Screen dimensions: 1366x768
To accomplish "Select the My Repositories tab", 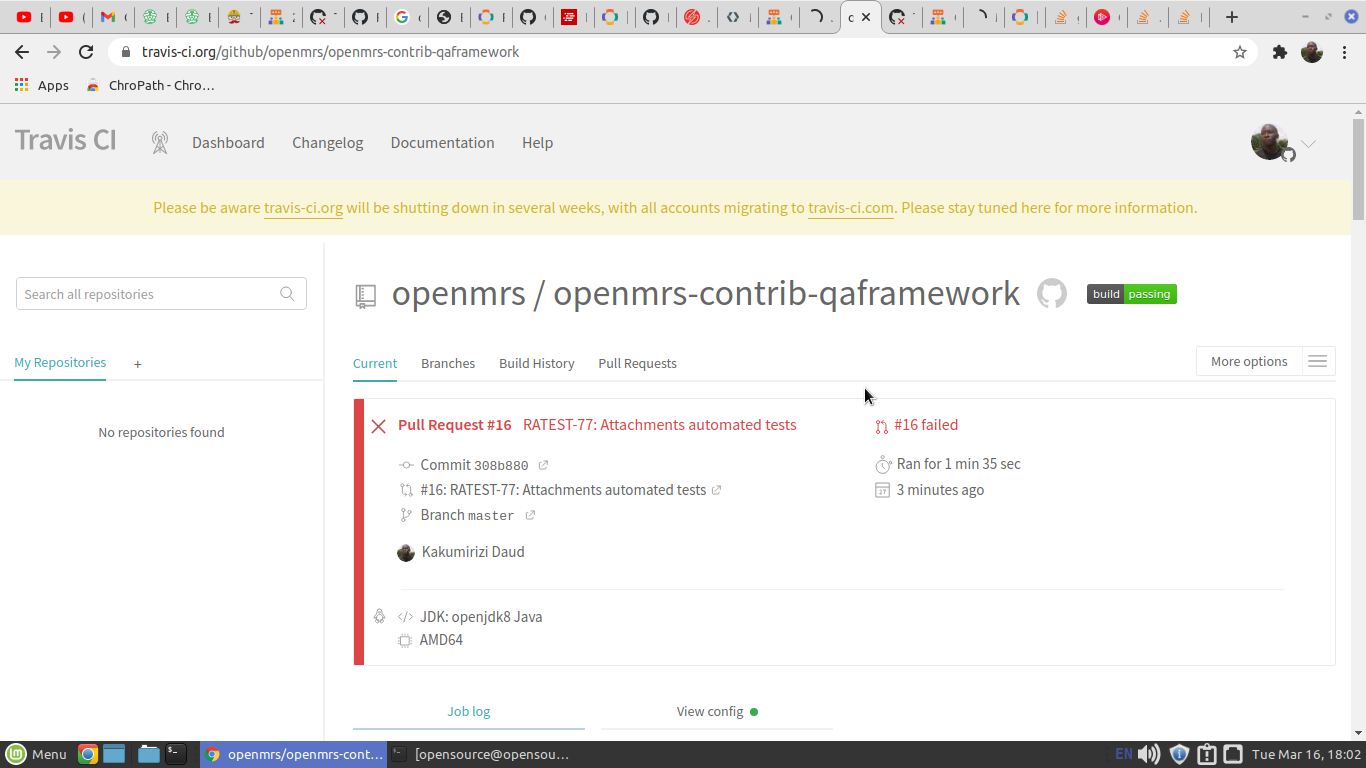I will tap(60, 362).
